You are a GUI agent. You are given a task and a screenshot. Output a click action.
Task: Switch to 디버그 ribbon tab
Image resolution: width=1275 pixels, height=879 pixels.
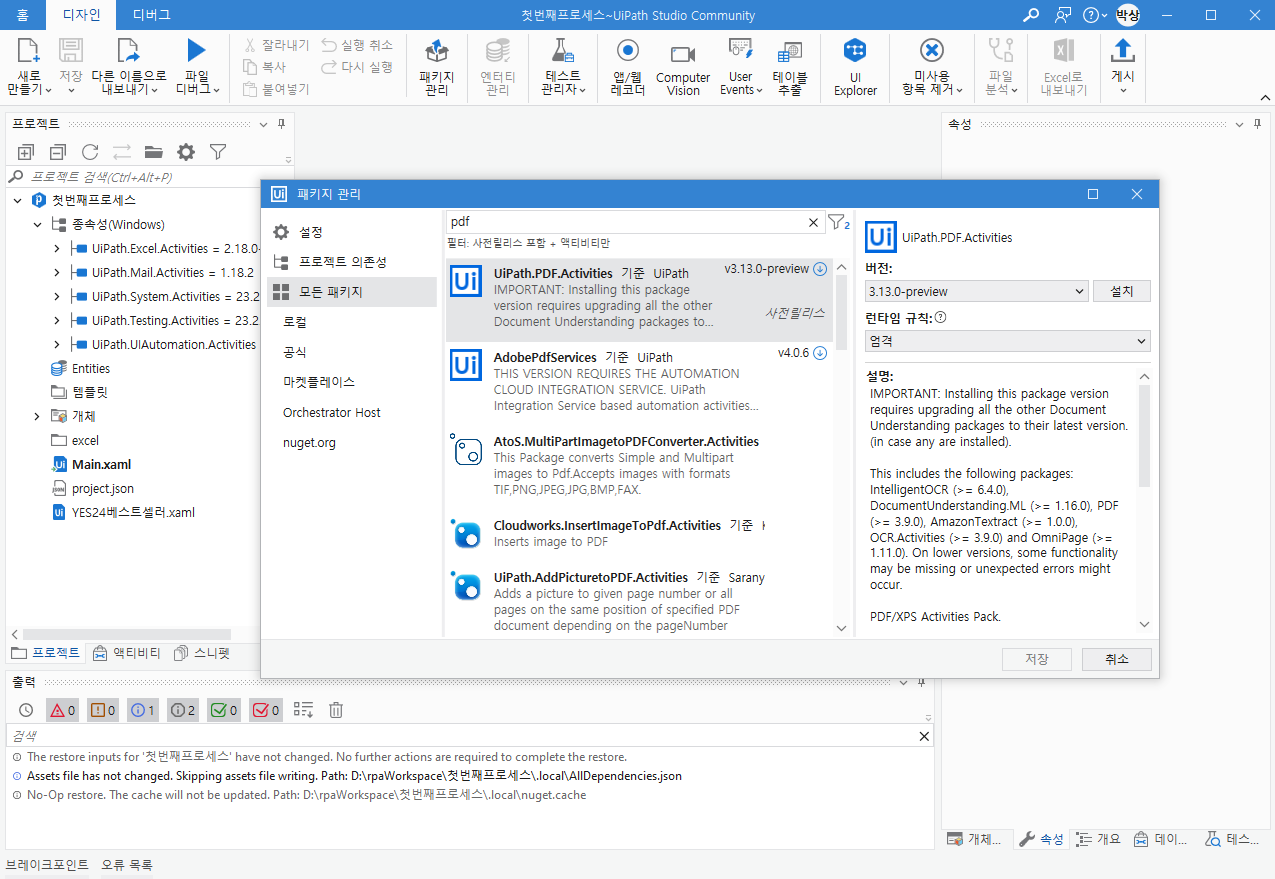pyautogui.click(x=151, y=15)
